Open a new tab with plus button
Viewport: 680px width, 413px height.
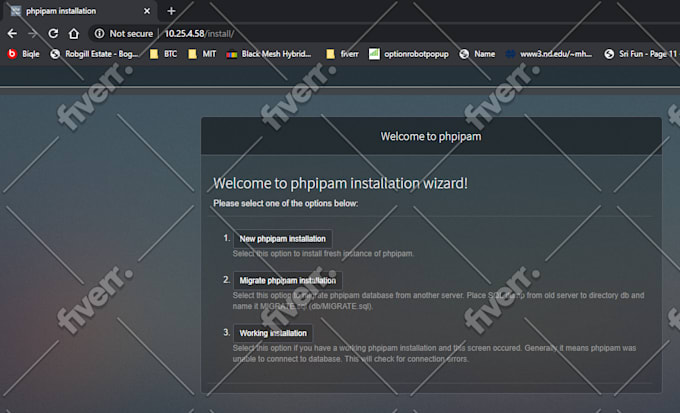[x=171, y=10]
